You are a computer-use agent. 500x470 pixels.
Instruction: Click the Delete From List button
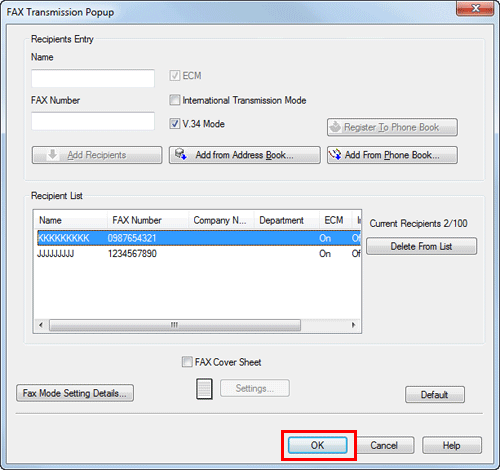422,246
